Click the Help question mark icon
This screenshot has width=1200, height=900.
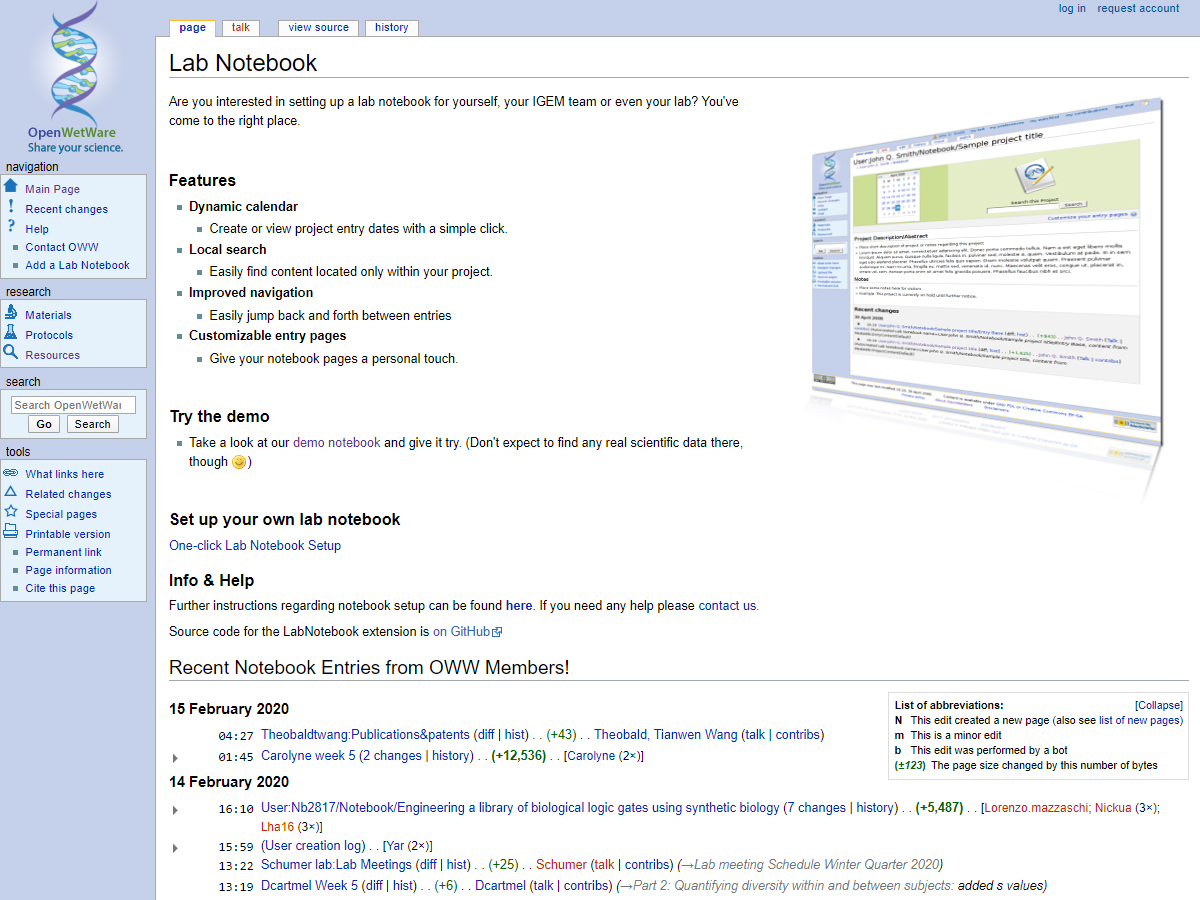[x=11, y=227]
